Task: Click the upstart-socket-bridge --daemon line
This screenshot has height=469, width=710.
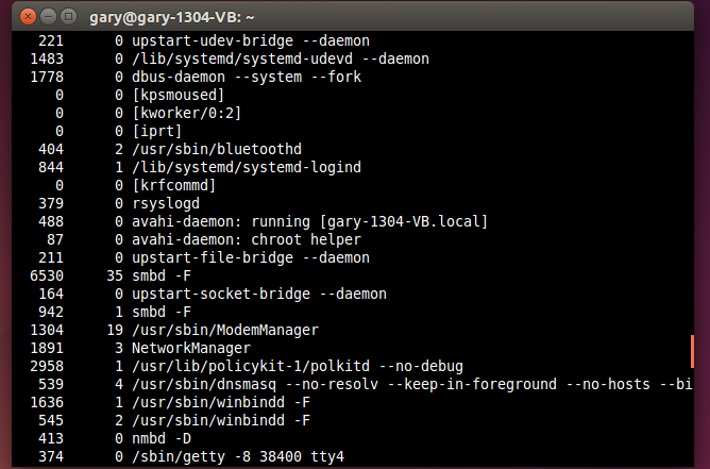Action: tap(258, 294)
